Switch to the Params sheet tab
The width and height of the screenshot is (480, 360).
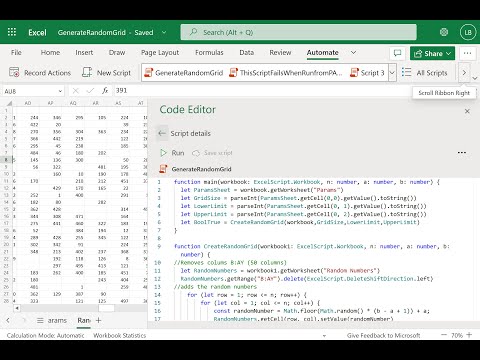57,320
